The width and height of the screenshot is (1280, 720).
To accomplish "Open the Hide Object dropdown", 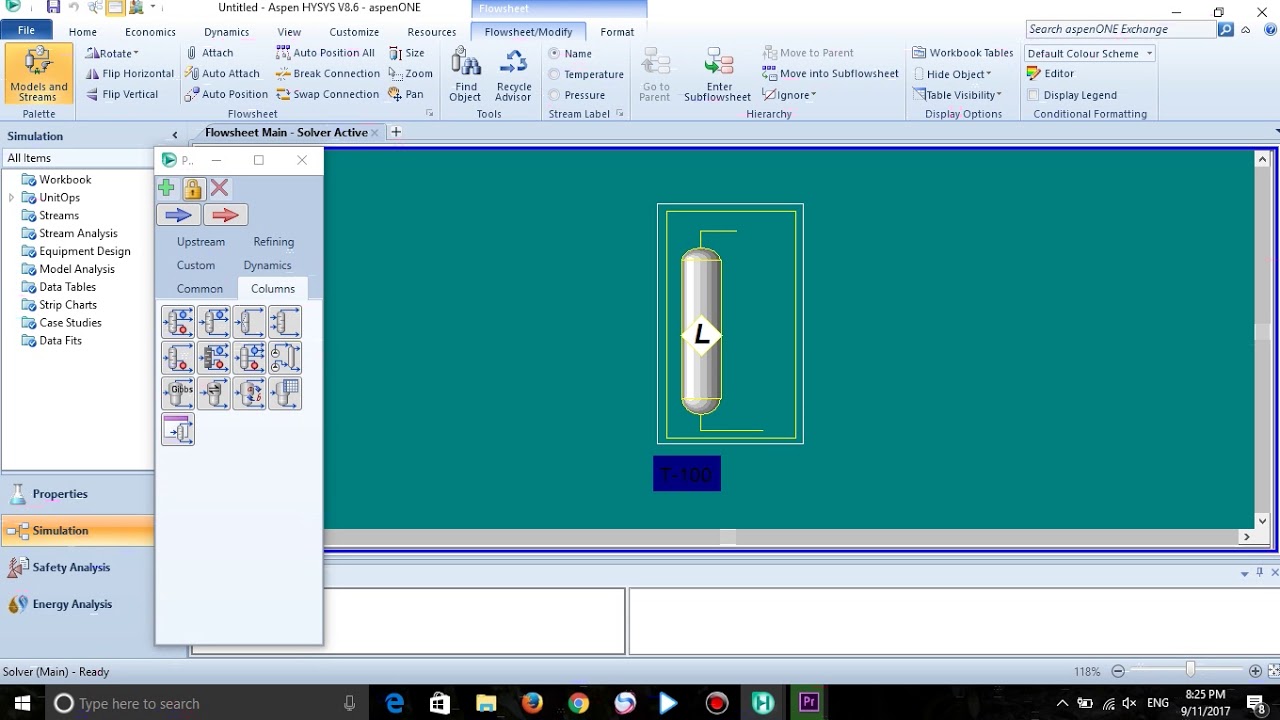I will coord(951,74).
